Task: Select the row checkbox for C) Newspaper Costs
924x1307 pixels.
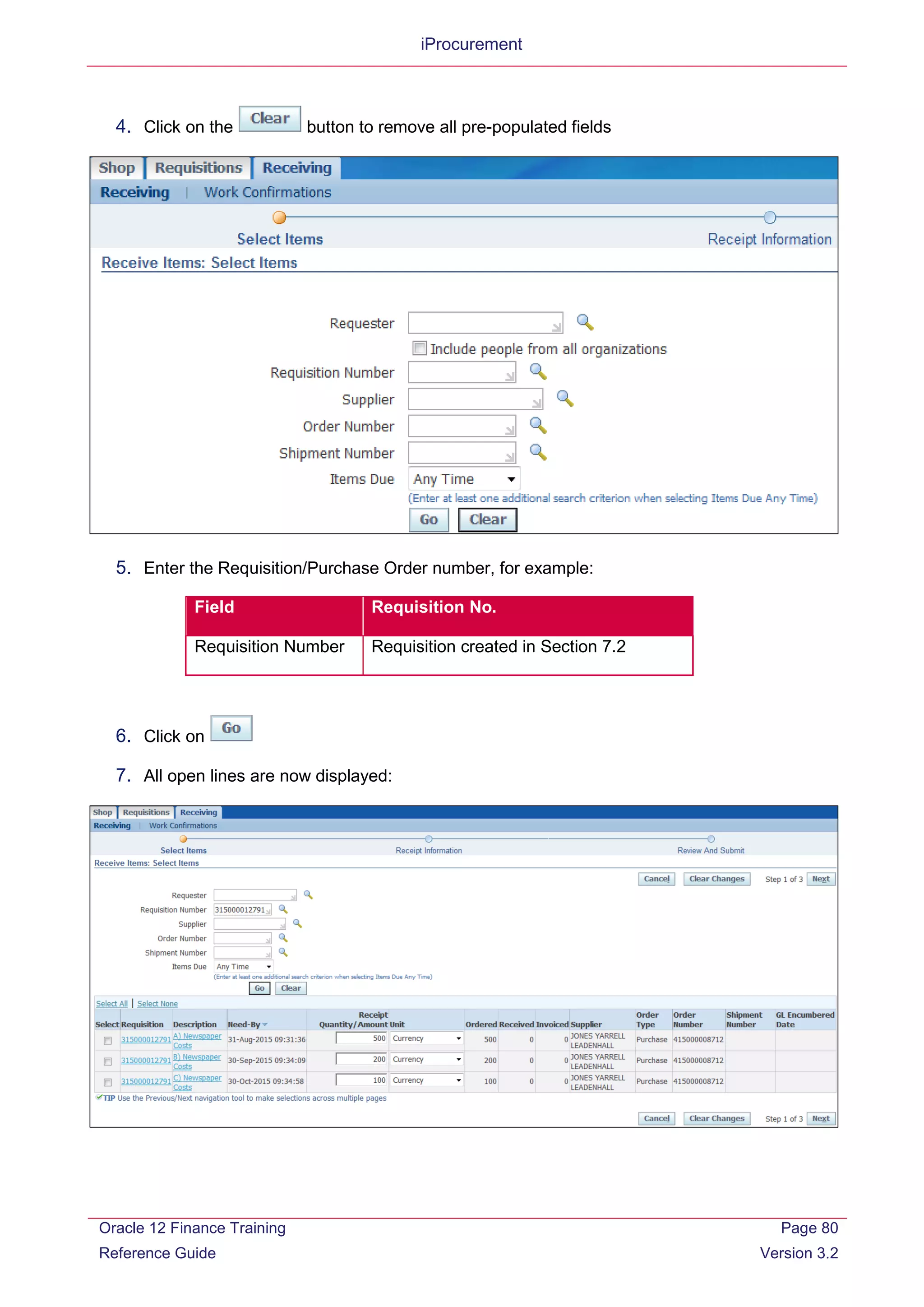Action: pyautogui.click(x=107, y=1082)
